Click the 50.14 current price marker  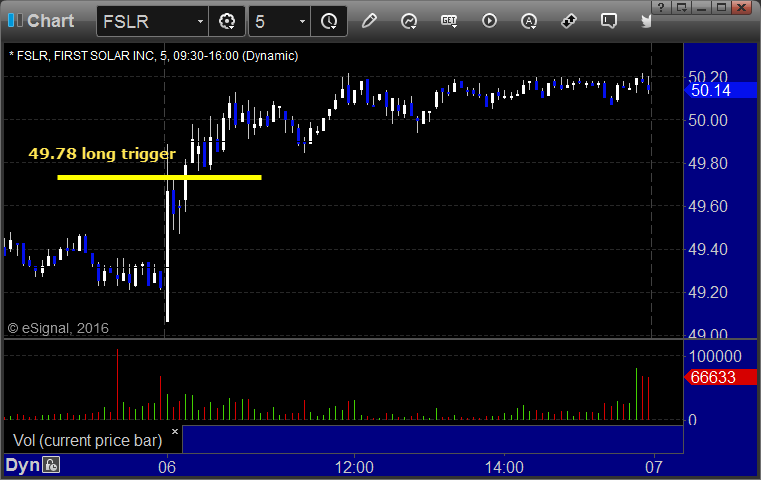(x=719, y=90)
